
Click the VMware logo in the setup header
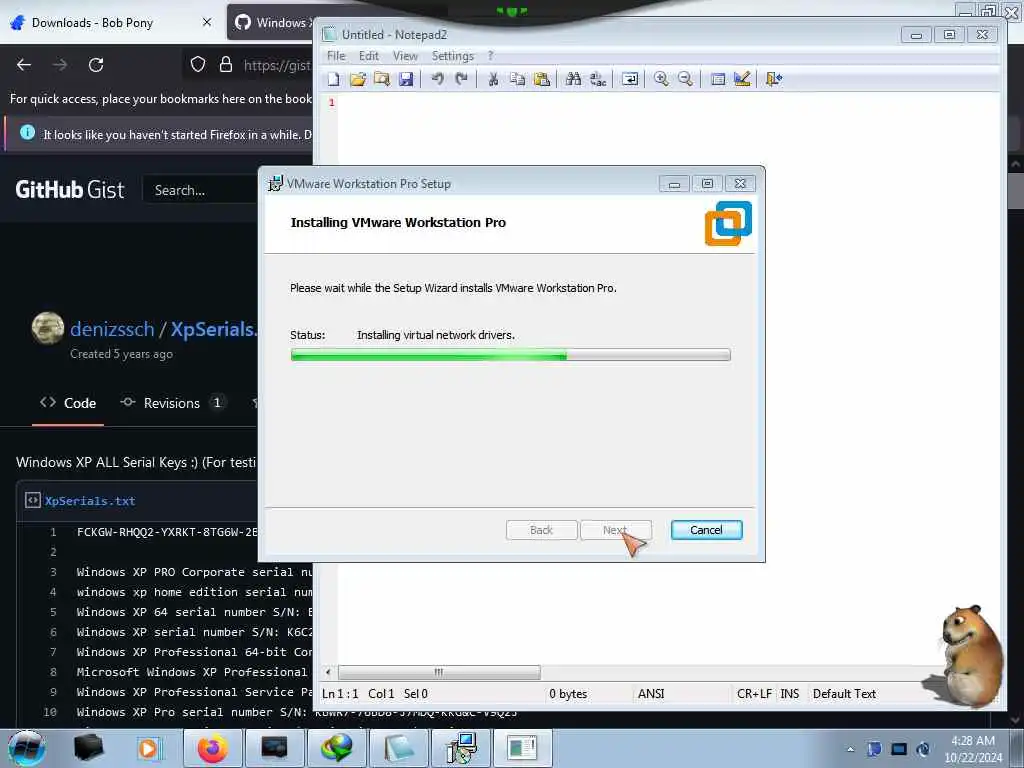pos(728,223)
